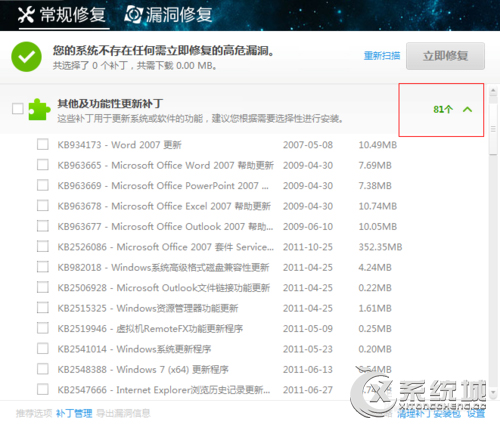Click the date 2007-05-08

pyautogui.click(x=308, y=145)
